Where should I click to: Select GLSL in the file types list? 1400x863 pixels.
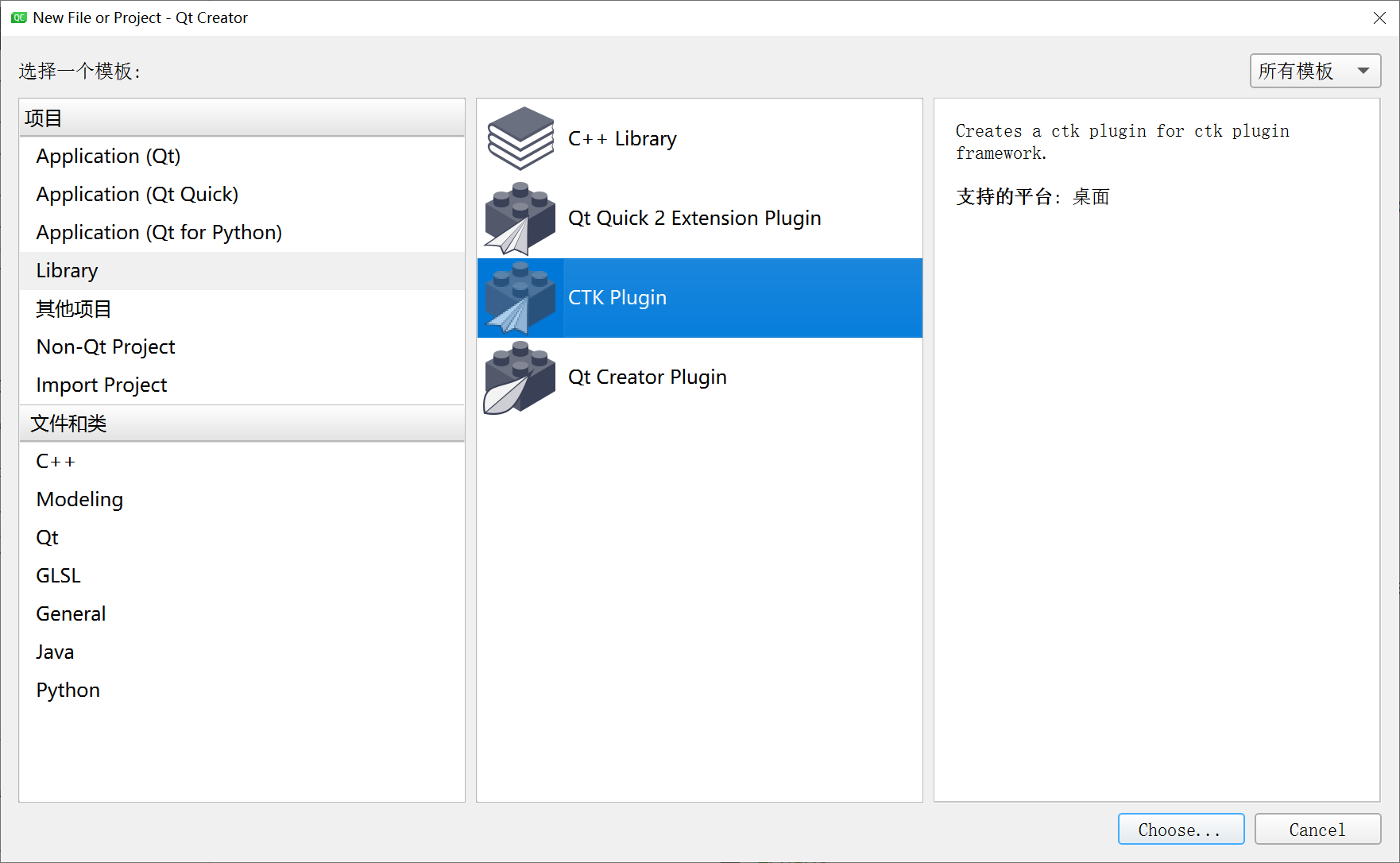coord(58,575)
